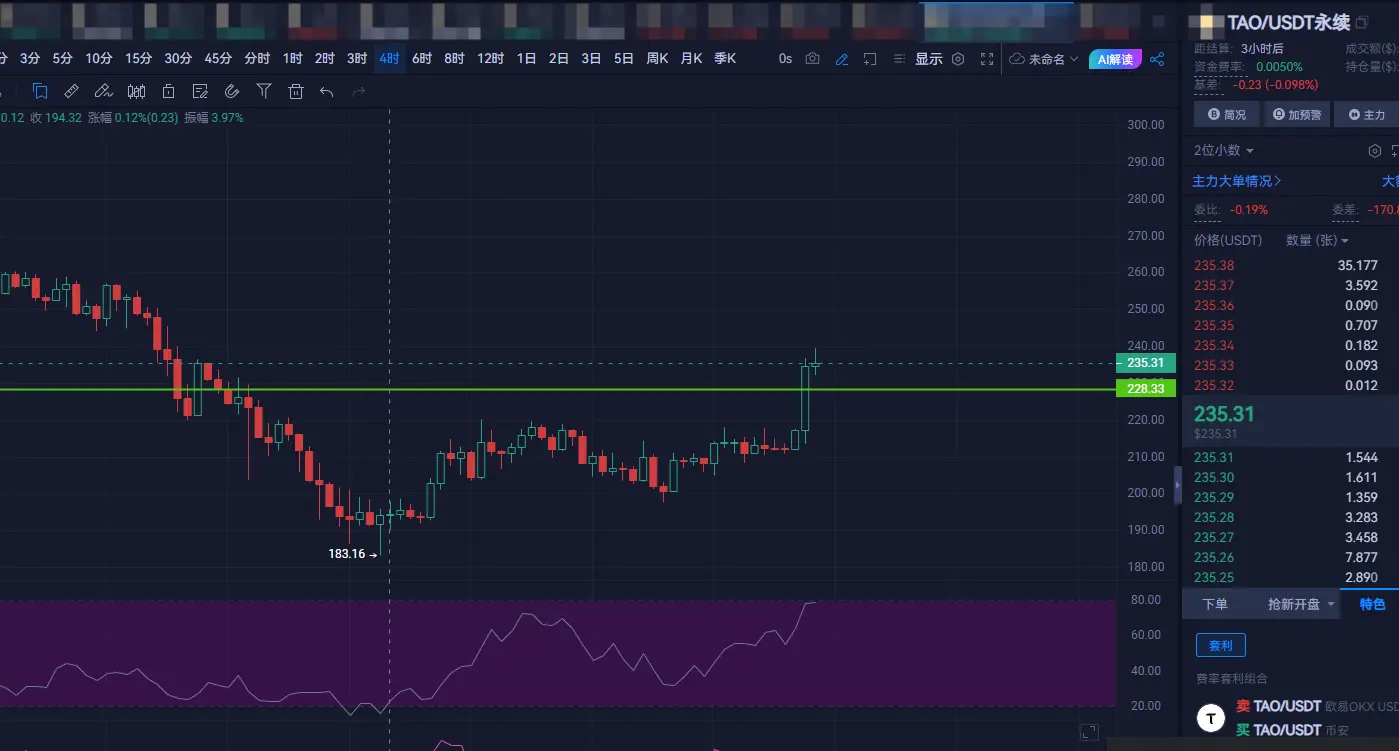Click the 0s refresh timer
The width and height of the screenshot is (1399, 751).
click(x=785, y=59)
